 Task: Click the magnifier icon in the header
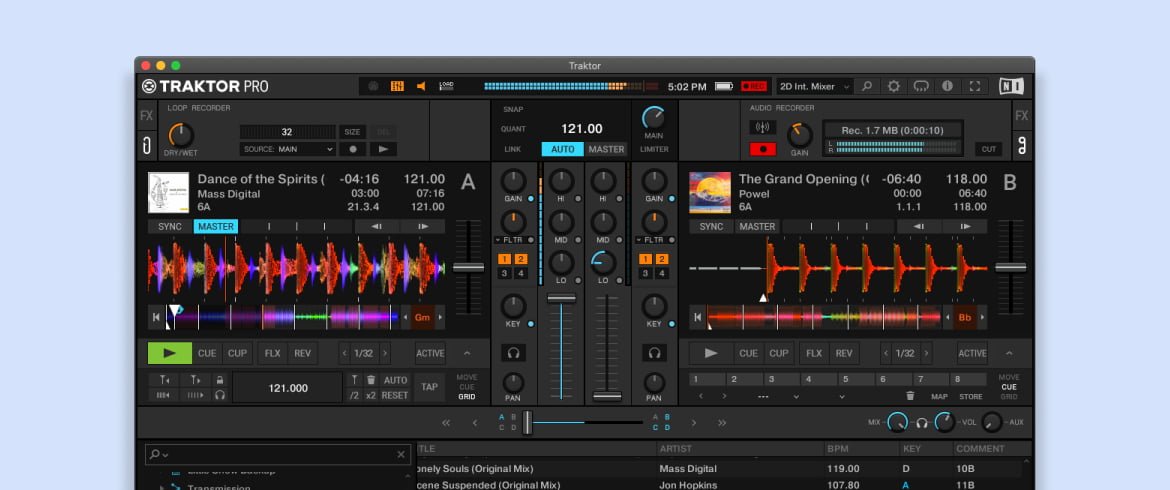(x=867, y=87)
